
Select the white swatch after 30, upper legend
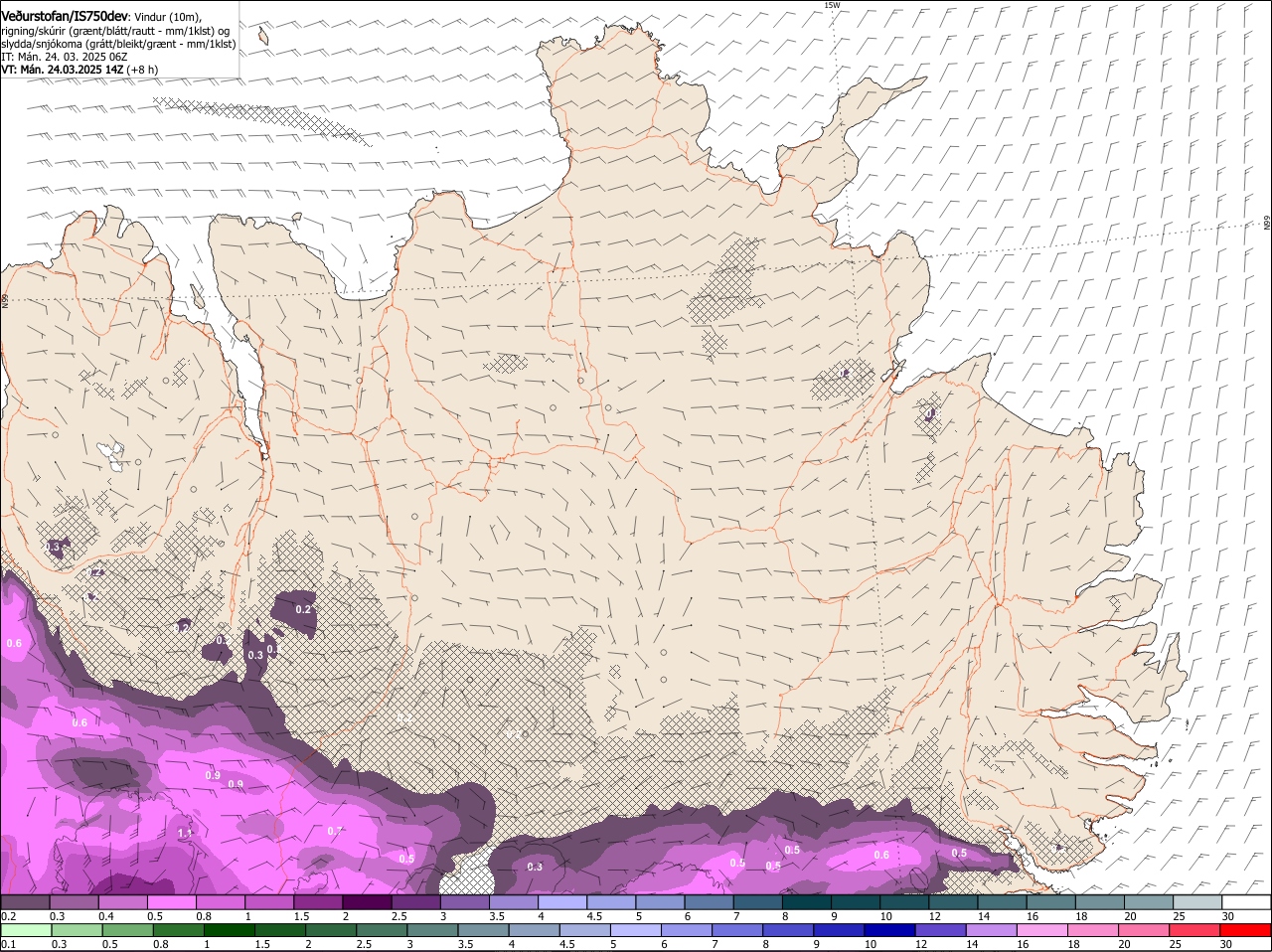[1246, 902]
